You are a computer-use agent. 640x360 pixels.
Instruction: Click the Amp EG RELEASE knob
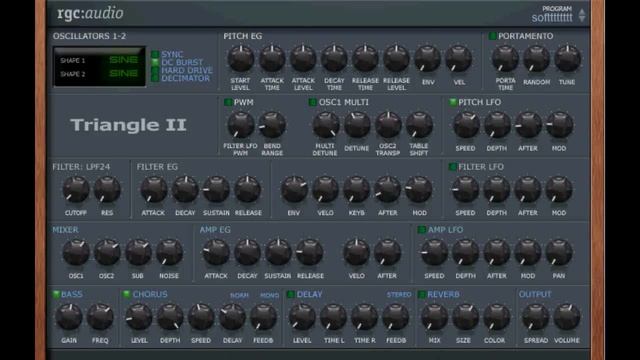coord(309,252)
